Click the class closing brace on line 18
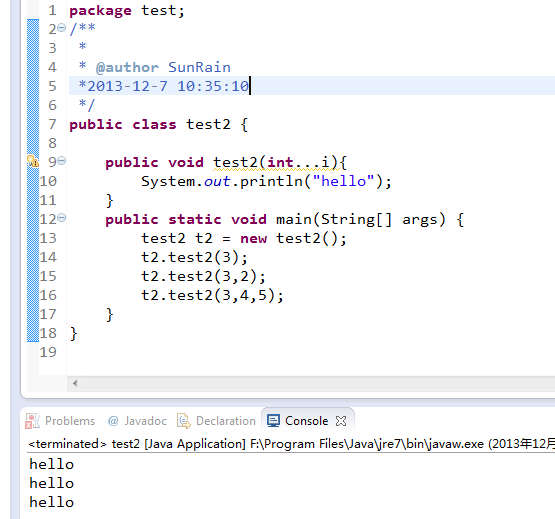 pos(74,333)
